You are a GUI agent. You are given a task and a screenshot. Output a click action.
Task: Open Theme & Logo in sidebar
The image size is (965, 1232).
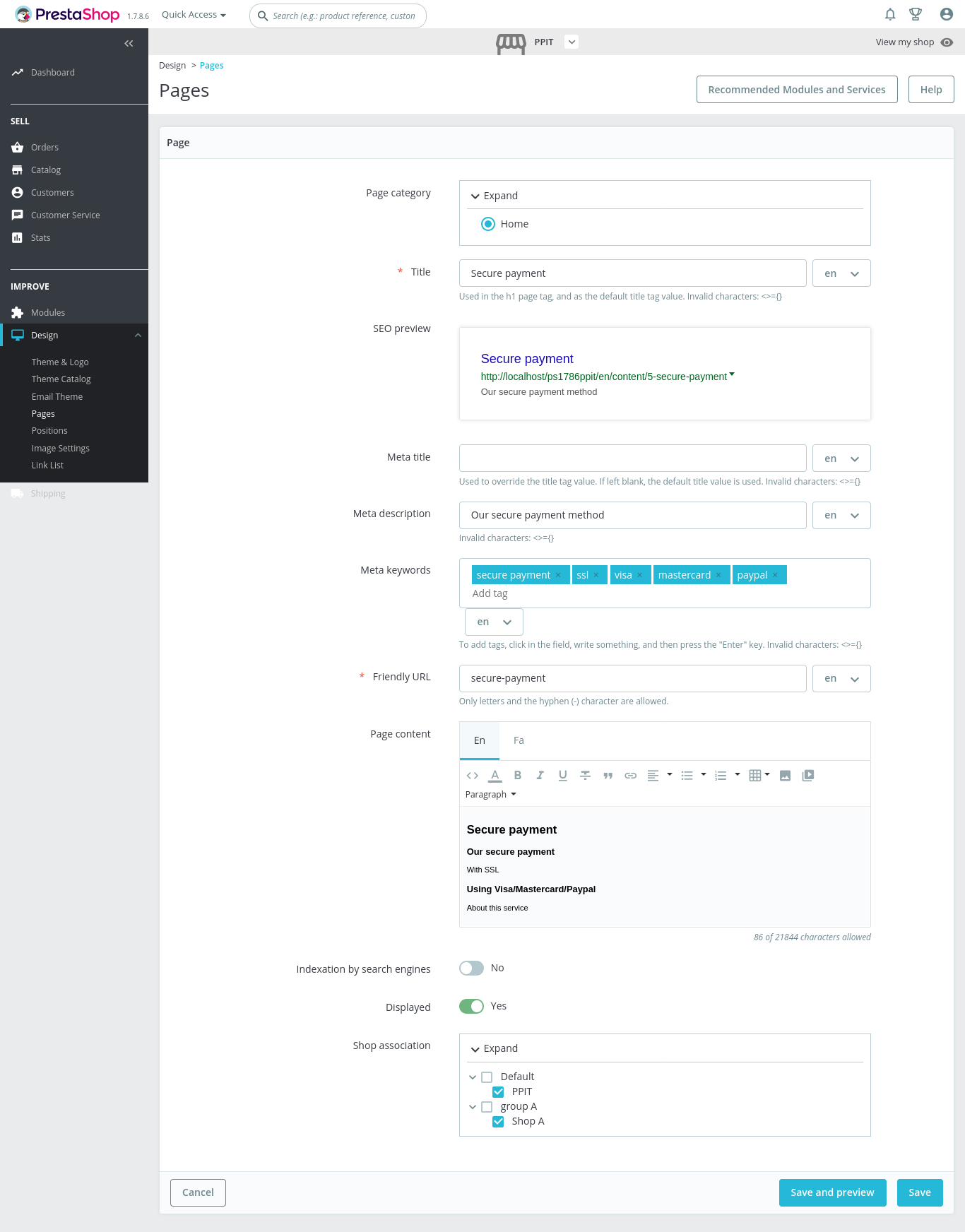click(x=60, y=362)
